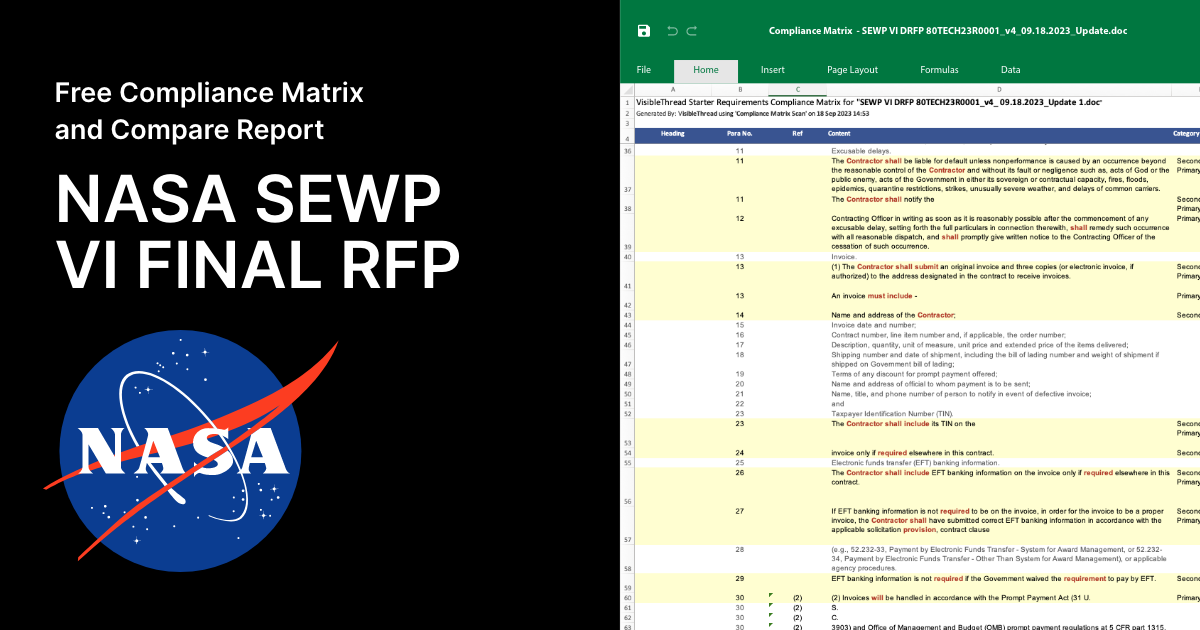This screenshot has width=1200, height=630.
Task: Select the Home ribbon tab
Action: [x=706, y=70]
